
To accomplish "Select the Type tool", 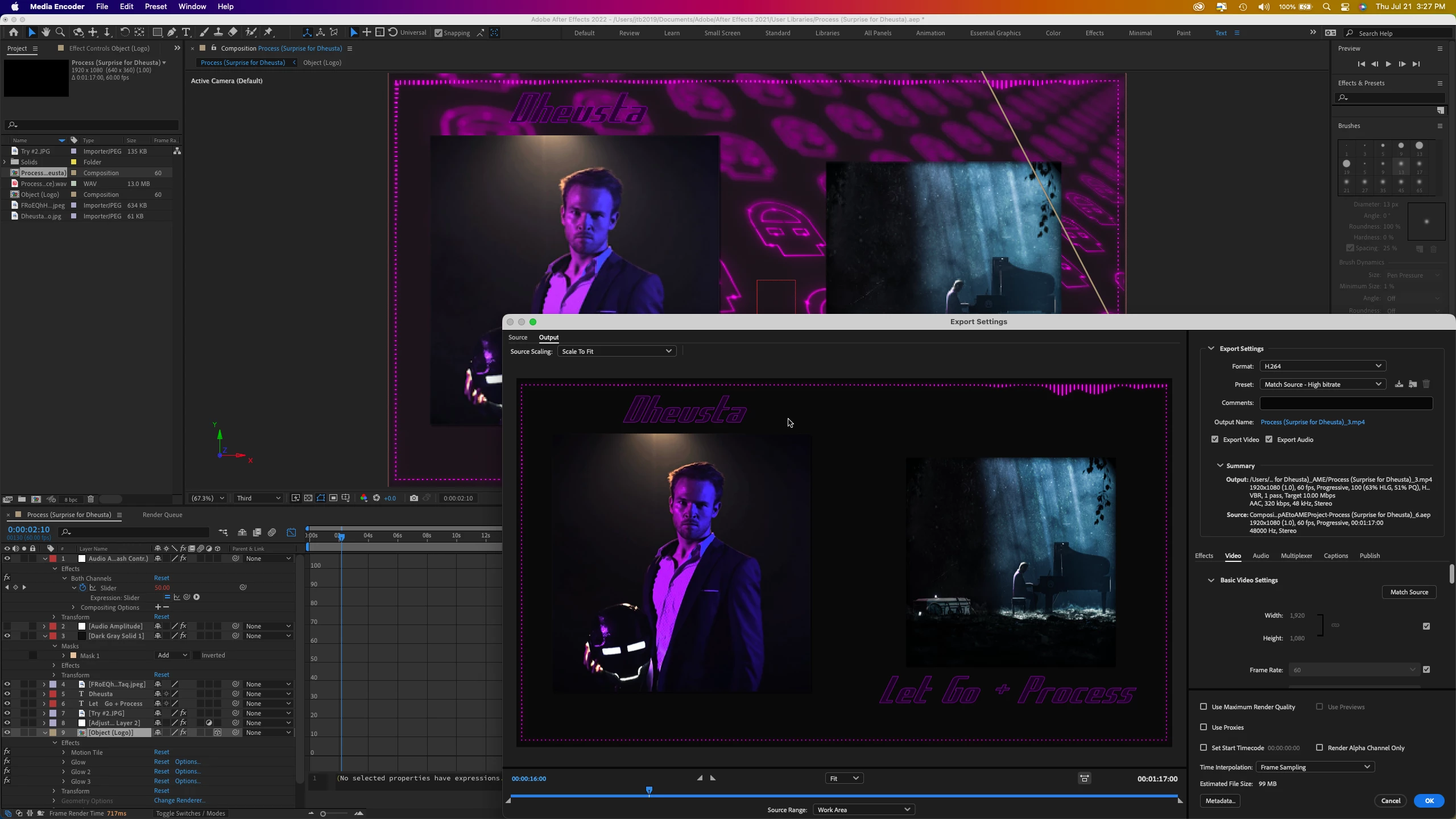I will 186,32.
